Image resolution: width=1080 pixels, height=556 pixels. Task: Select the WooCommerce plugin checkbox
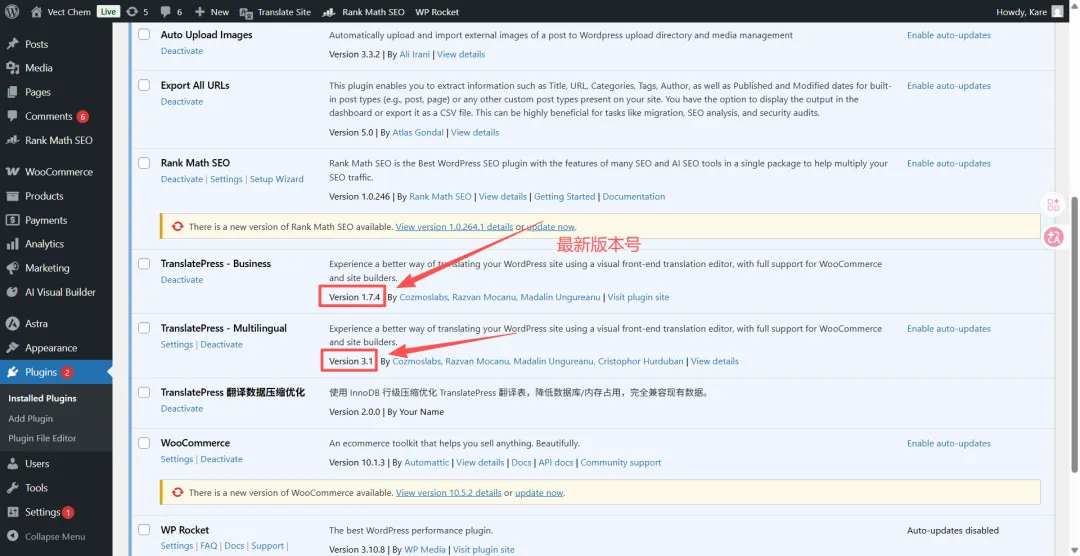(x=144, y=444)
